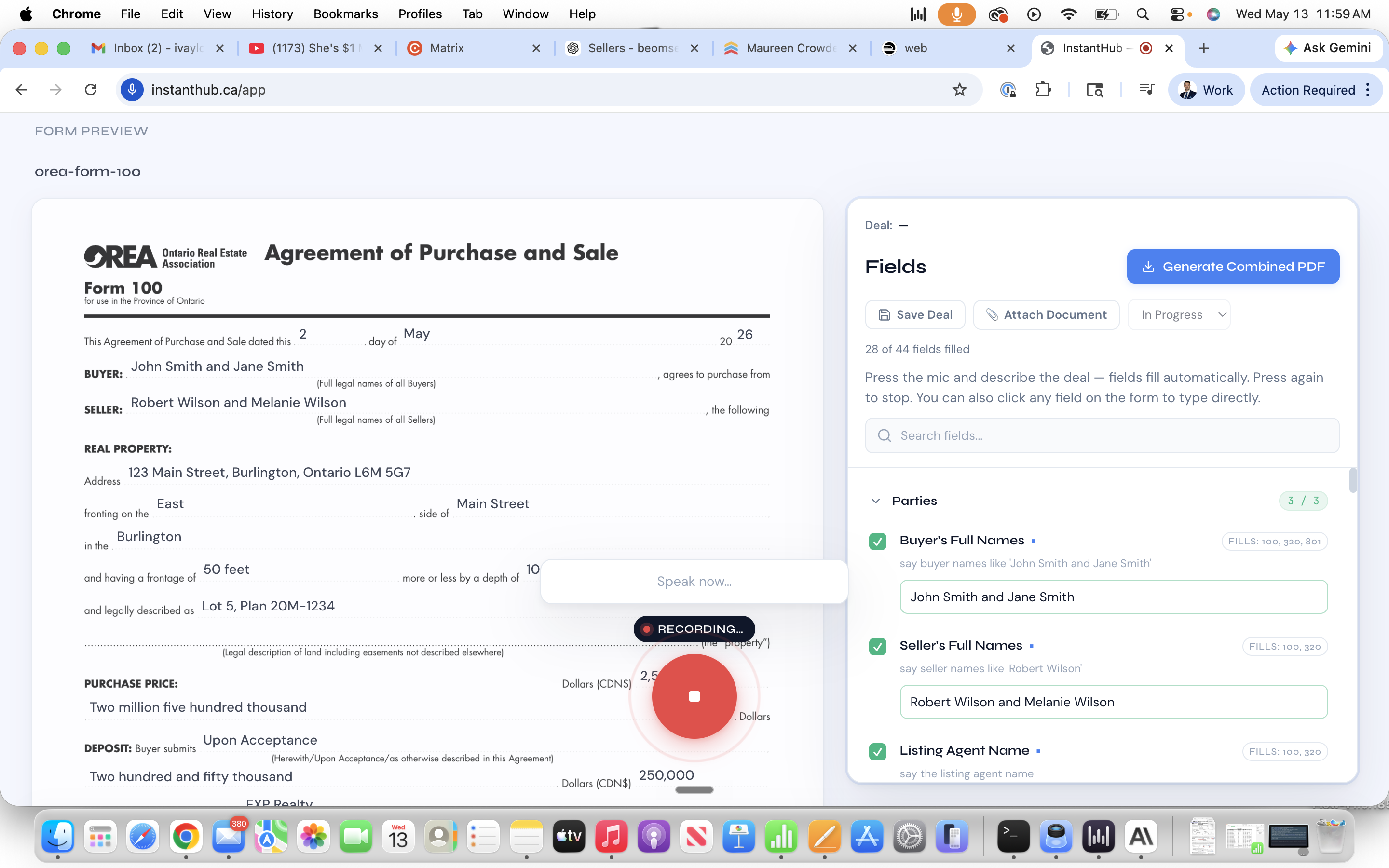1389x868 pixels.
Task: Reload the InstantHub page
Action: click(x=91, y=90)
